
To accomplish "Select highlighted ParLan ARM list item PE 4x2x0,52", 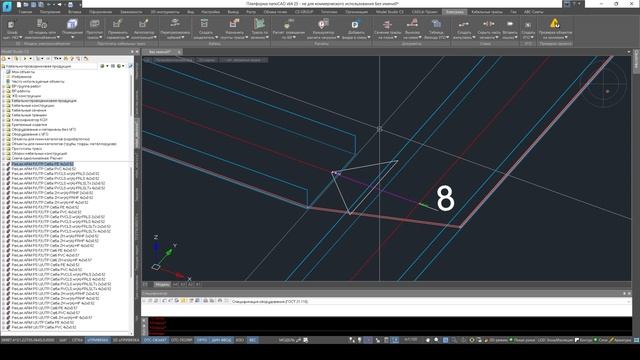I will pos(42,164).
